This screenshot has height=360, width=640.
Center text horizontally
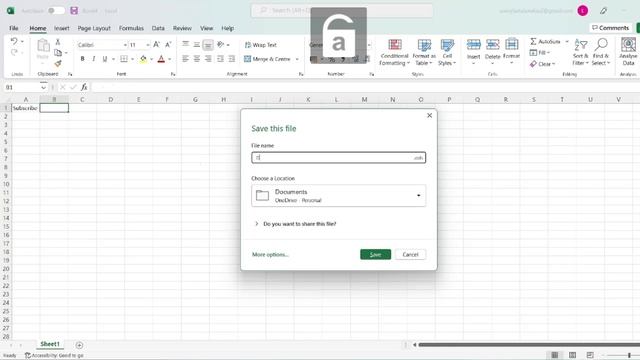point(197,59)
